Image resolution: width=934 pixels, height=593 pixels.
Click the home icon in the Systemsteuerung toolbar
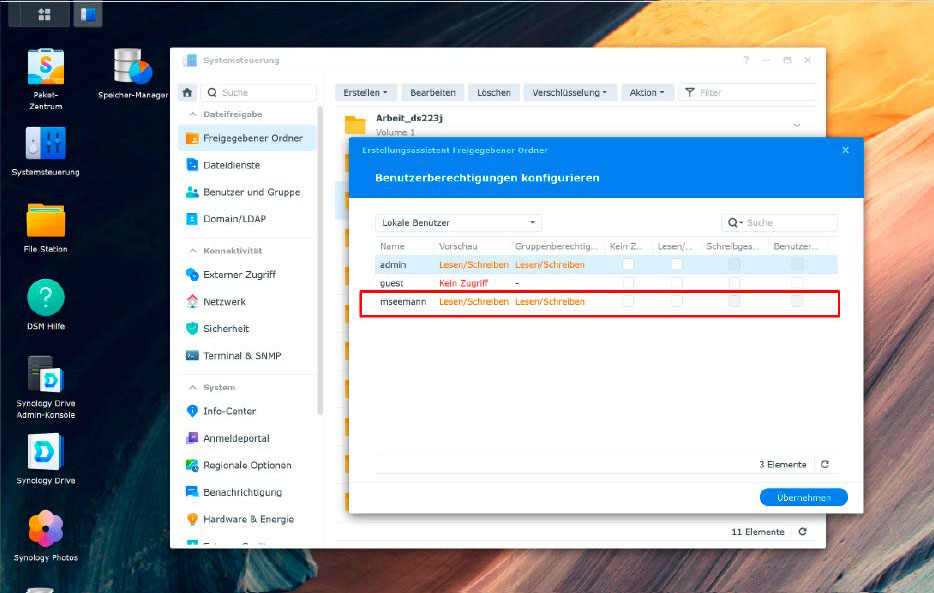pyautogui.click(x=187, y=91)
